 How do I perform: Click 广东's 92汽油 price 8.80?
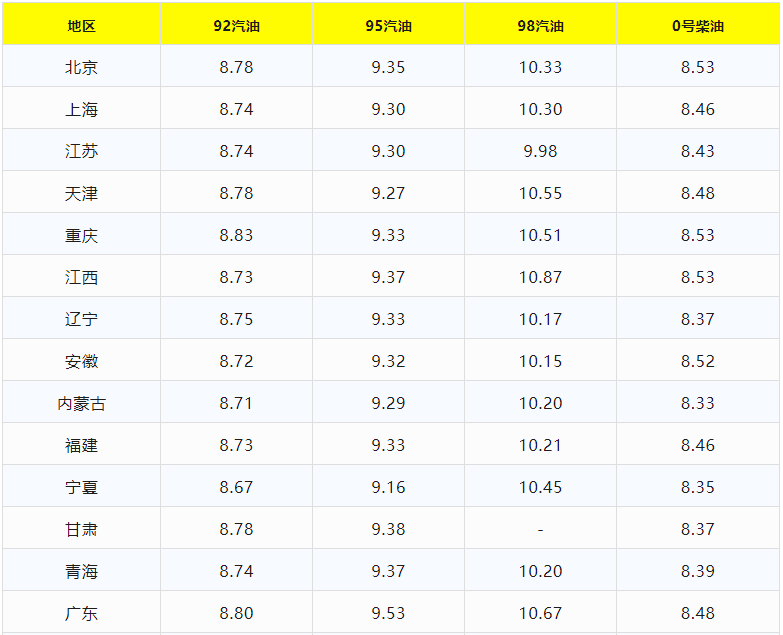point(237,613)
